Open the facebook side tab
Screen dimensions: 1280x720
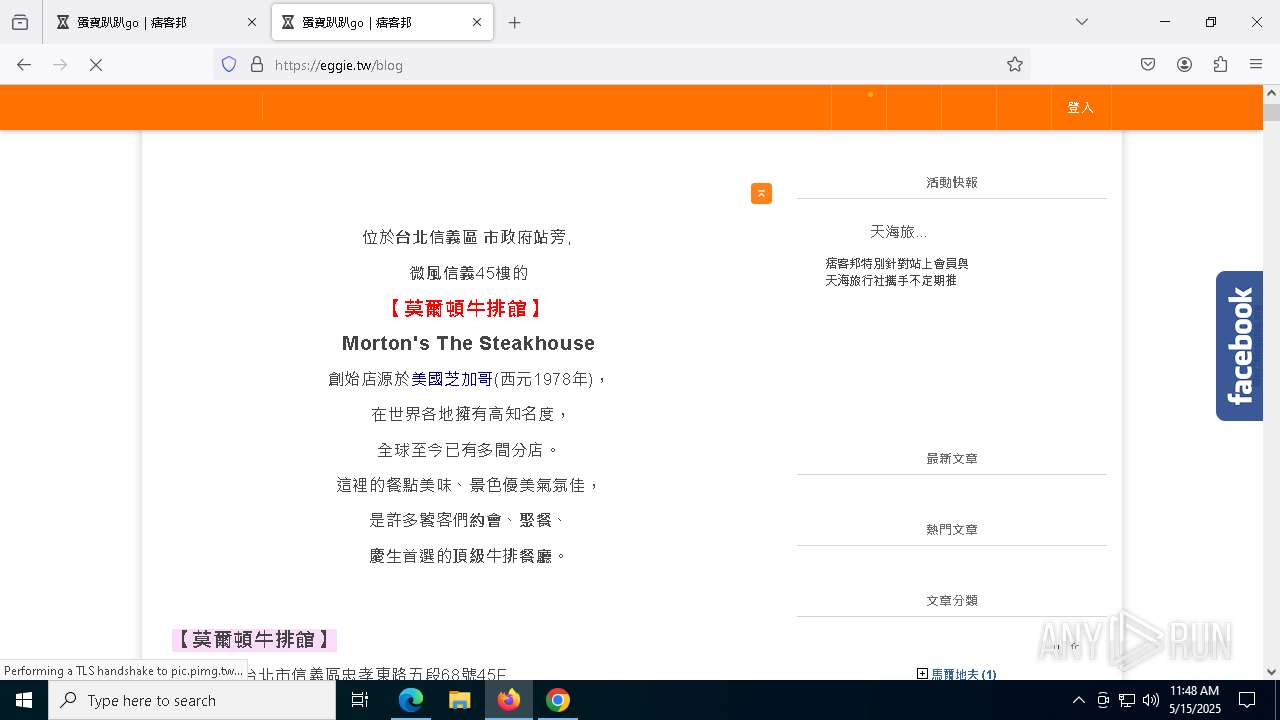tap(1239, 346)
